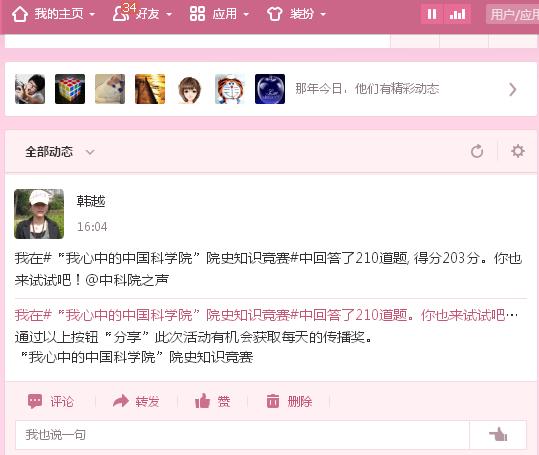Click the 转发 forward arrow icon
The height and width of the screenshot is (455, 539).
click(121, 401)
